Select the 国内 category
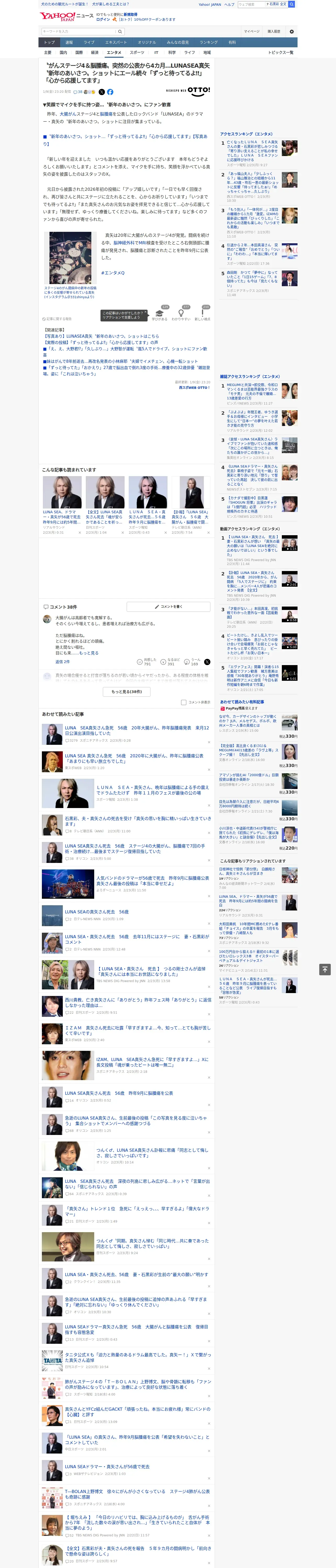Image resolution: width=336 pixels, height=1568 pixels. pyautogui.click(x=63, y=52)
